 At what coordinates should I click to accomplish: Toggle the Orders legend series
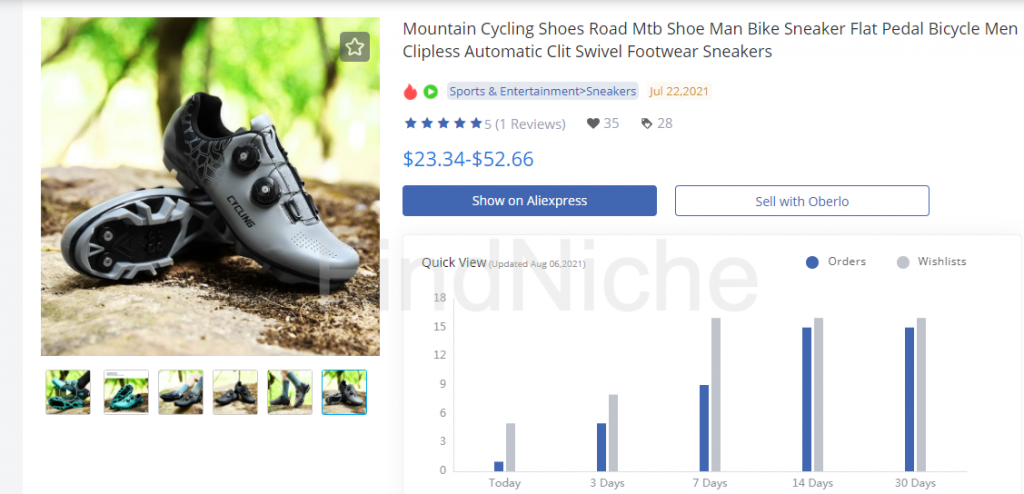point(836,261)
